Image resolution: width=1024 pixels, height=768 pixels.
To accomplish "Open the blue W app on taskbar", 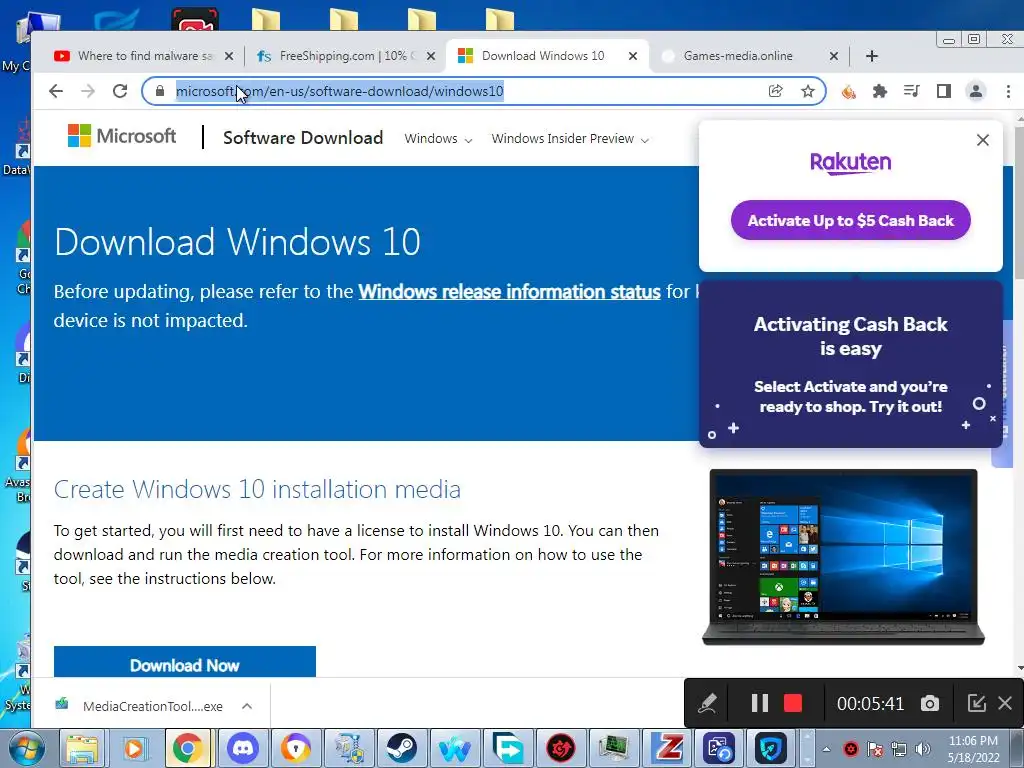I will click(x=455, y=748).
